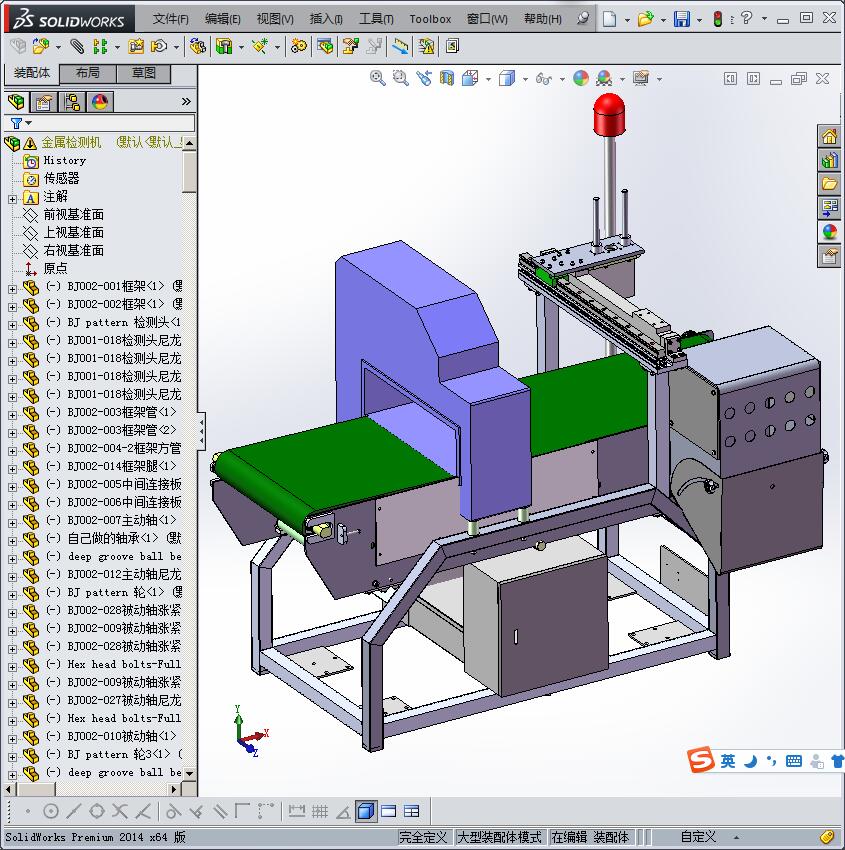Open the Design Library task pane icon
Image resolution: width=845 pixels, height=850 pixels.
point(829,160)
